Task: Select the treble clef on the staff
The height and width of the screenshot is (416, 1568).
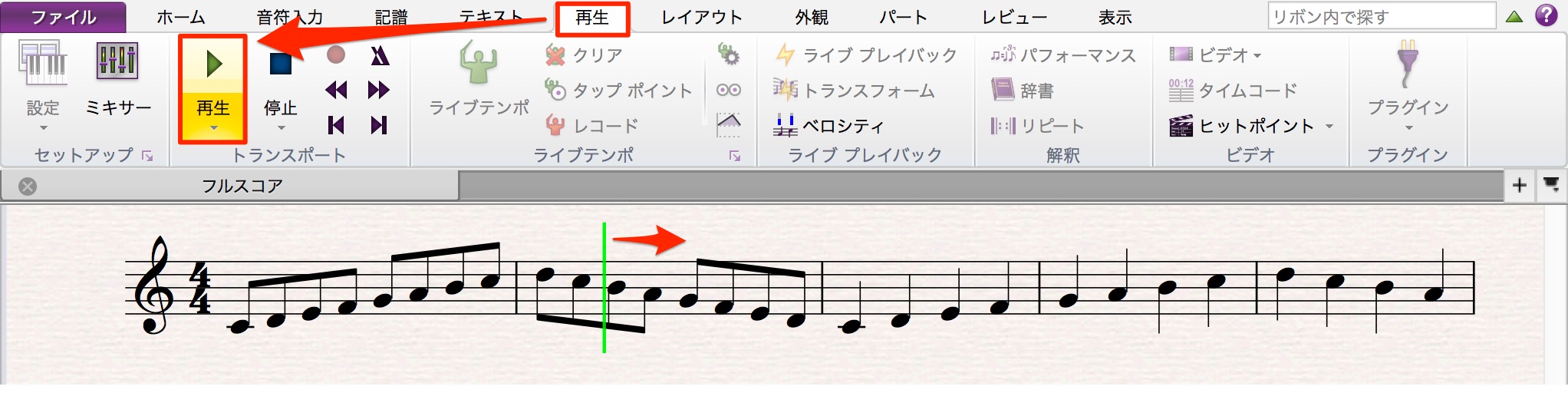Action: 153,286
